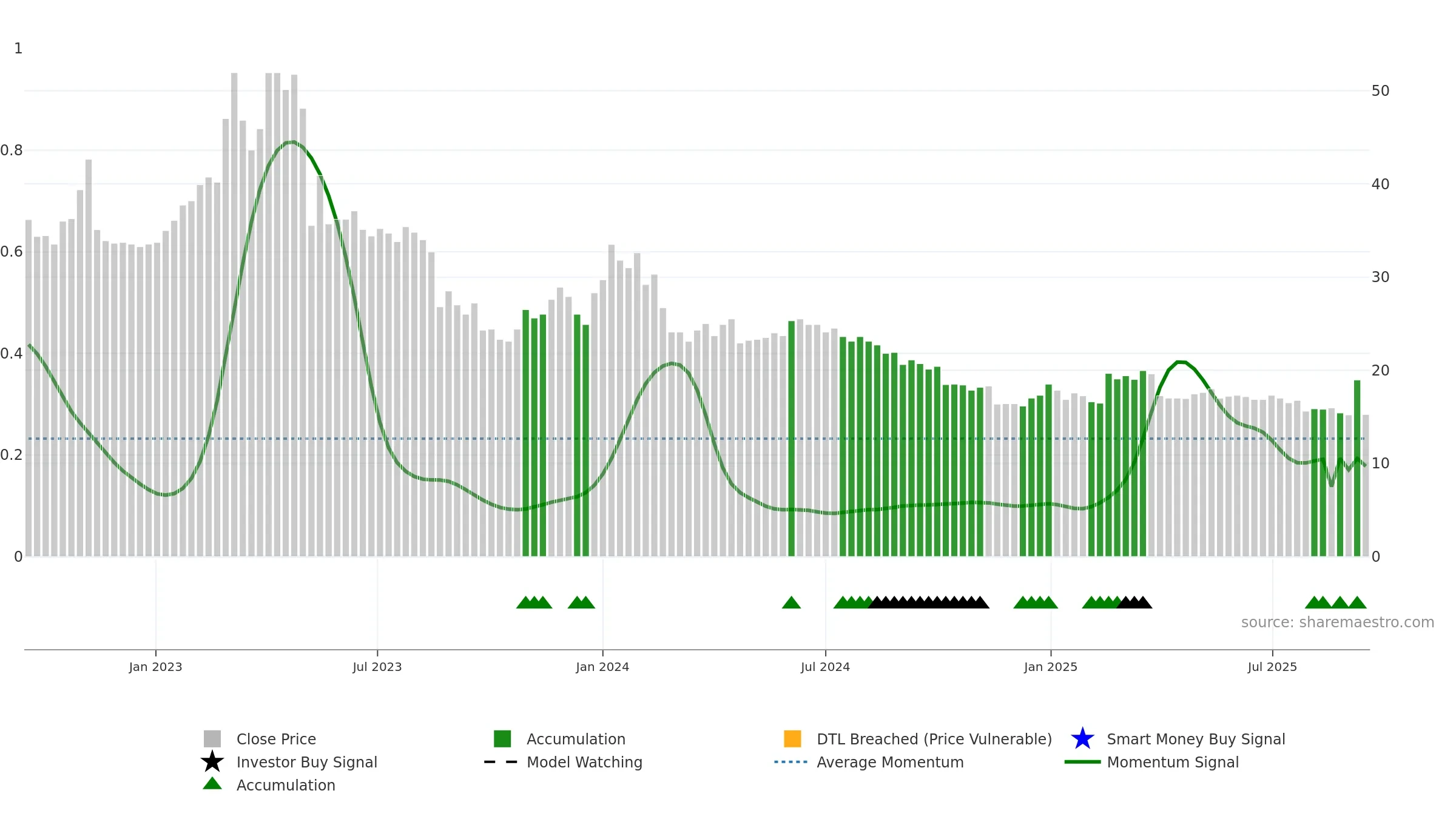Click the orange DTL Breached legend swatch
Image resolution: width=1456 pixels, height=819 pixels.
[x=792, y=738]
